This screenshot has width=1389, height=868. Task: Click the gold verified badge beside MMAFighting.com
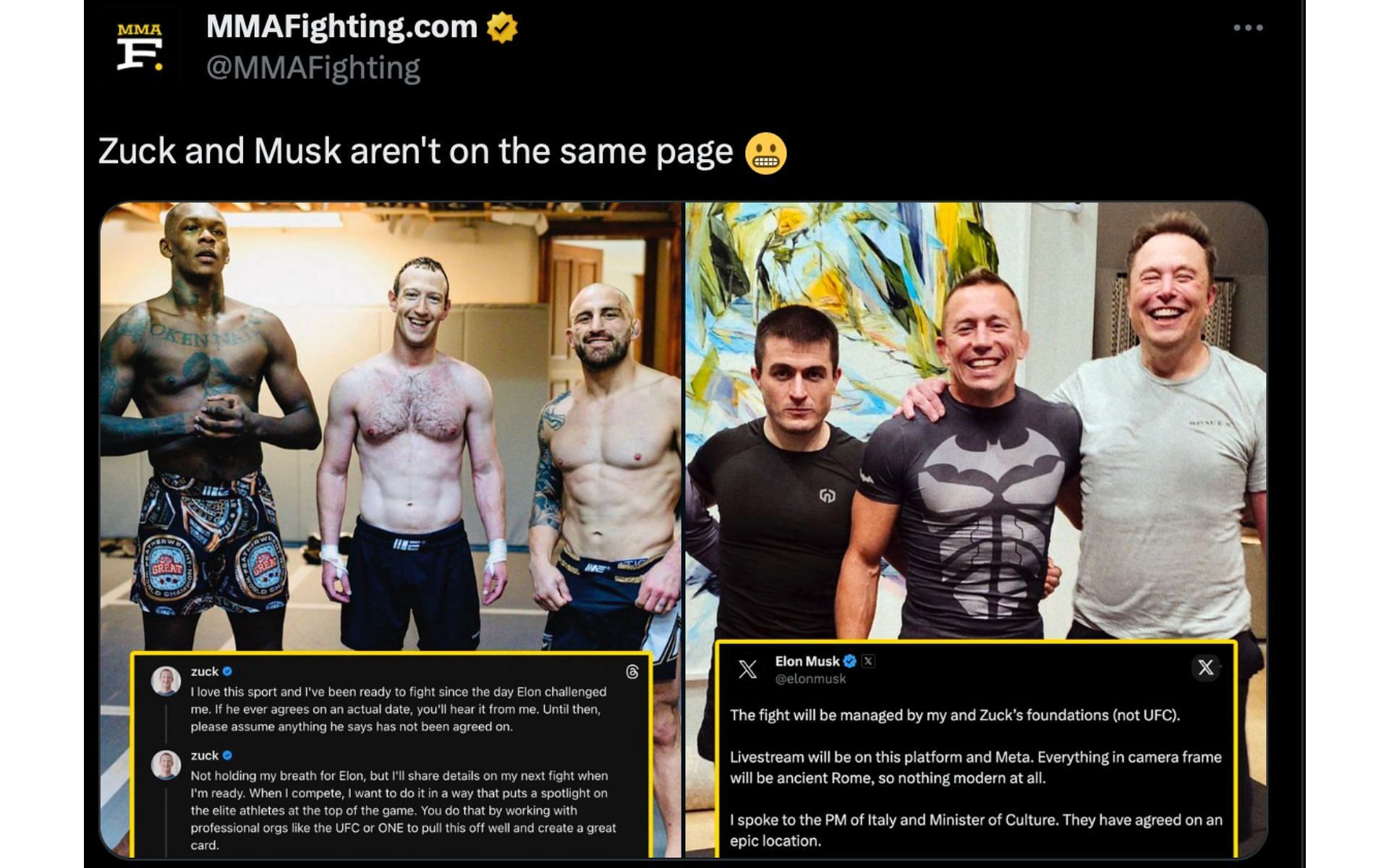pyautogui.click(x=501, y=27)
